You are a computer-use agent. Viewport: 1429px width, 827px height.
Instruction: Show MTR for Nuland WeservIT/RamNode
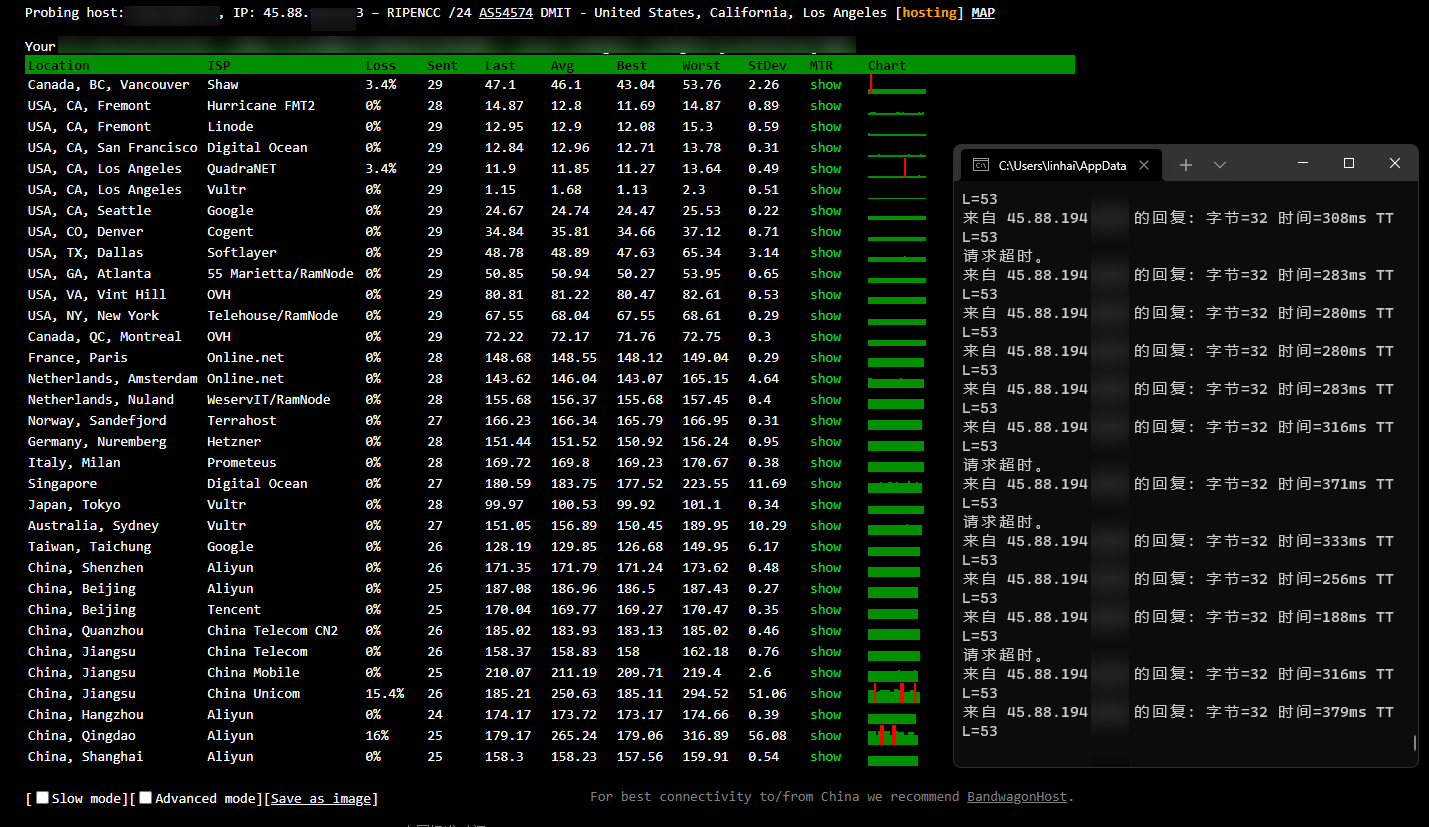pyautogui.click(x=826, y=400)
